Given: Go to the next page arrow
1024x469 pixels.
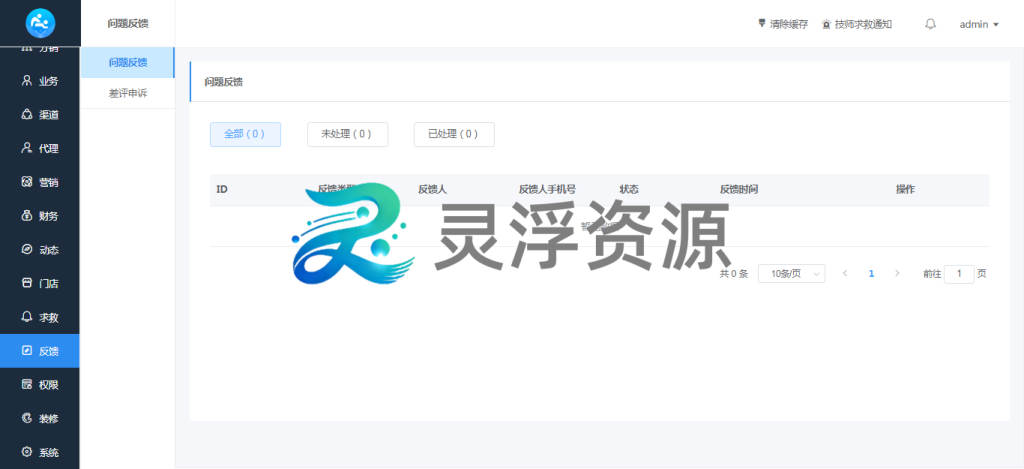Looking at the screenshot, I should 897,274.
